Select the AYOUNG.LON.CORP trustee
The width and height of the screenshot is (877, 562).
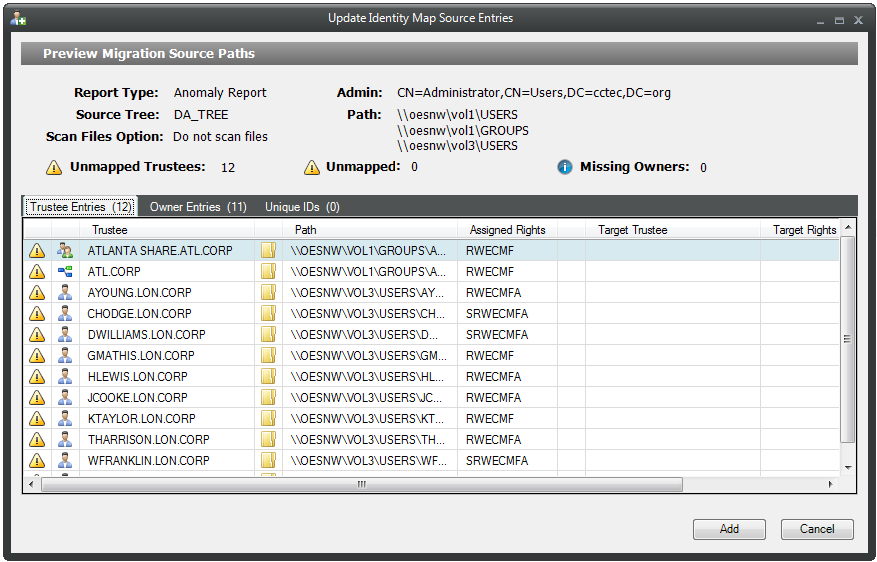pyautogui.click(x=139, y=292)
